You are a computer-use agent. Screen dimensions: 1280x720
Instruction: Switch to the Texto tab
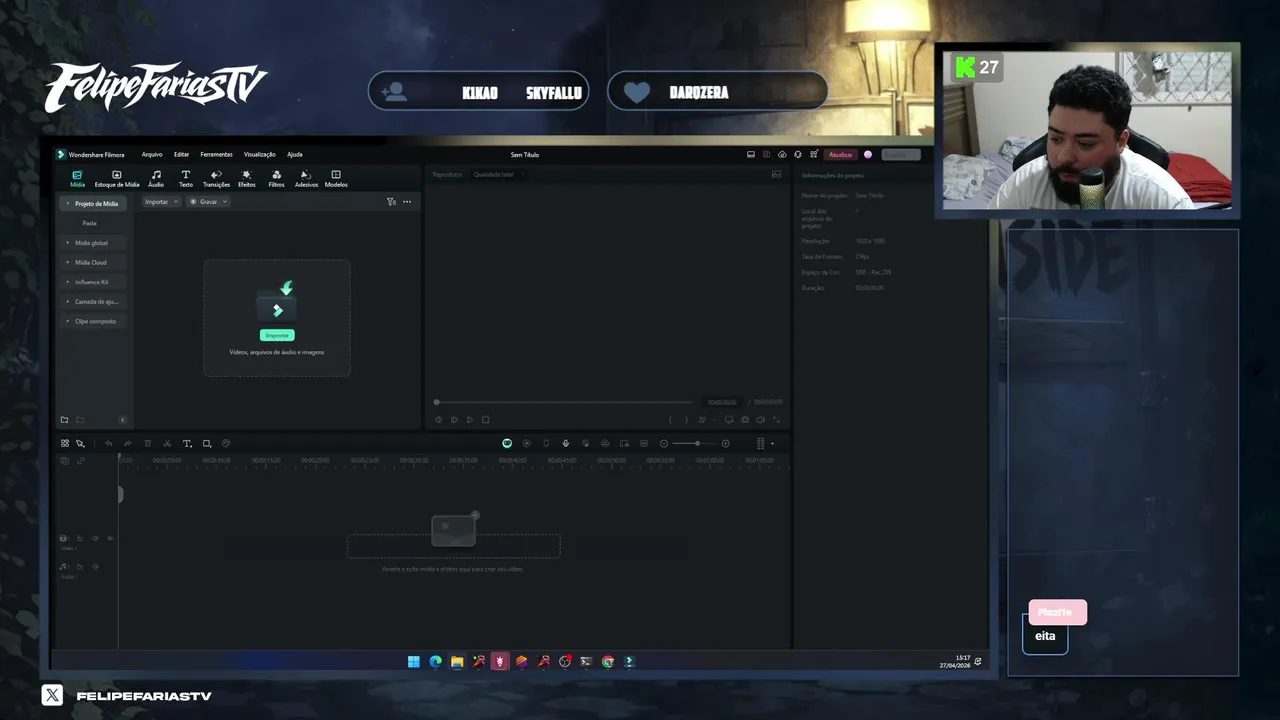click(x=186, y=179)
